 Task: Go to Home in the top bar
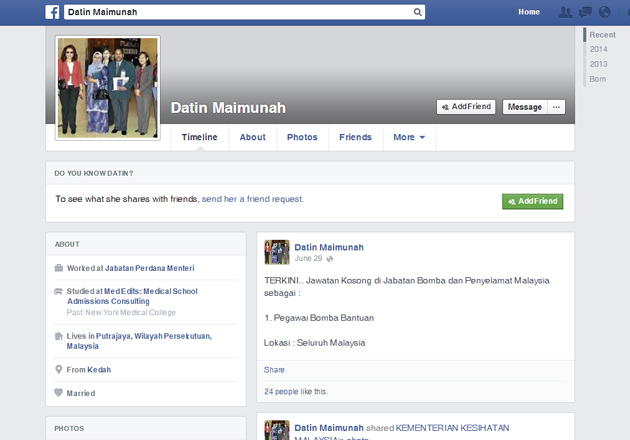(529, 12)
